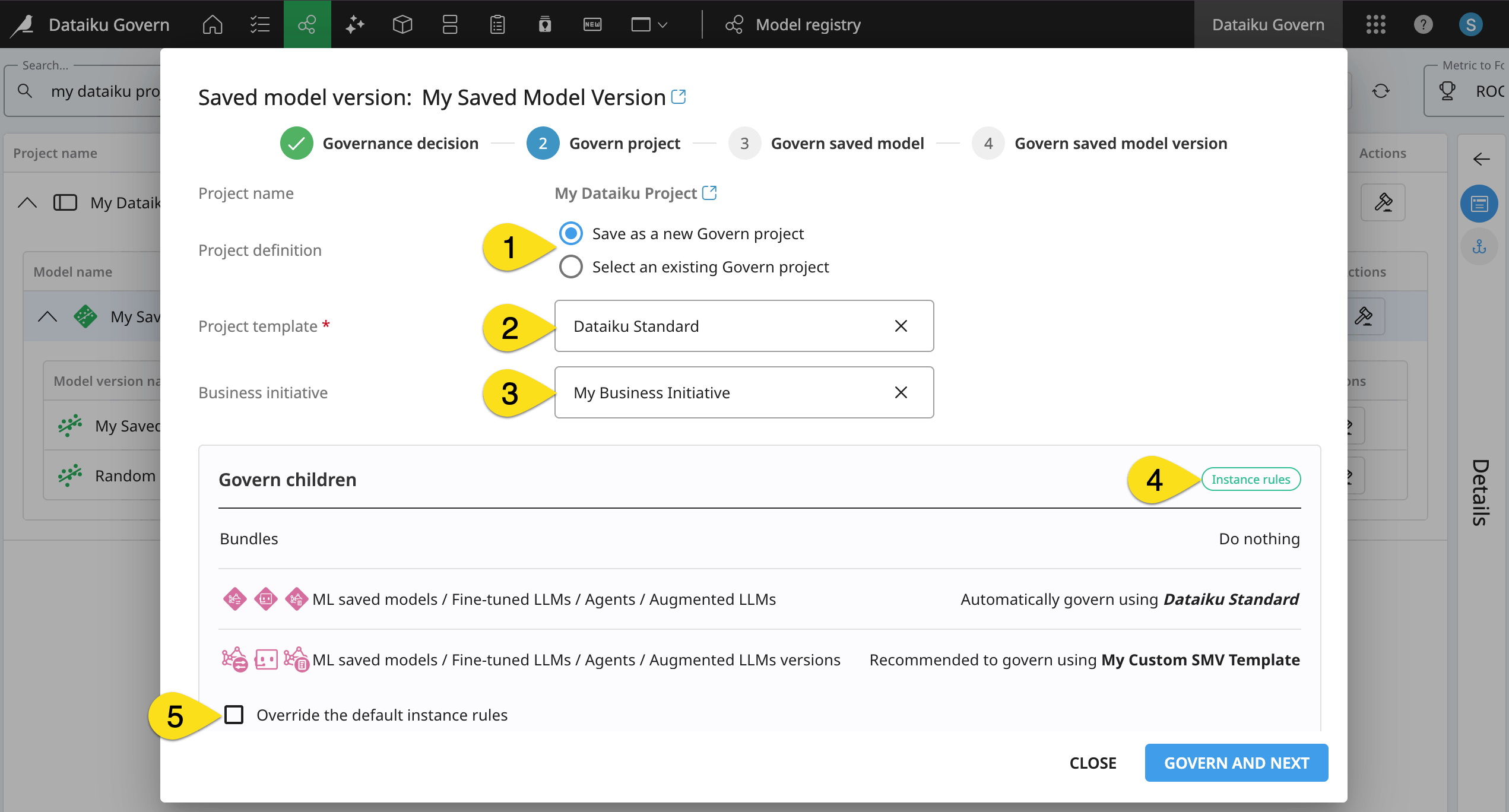Choose Select an existing Govern project
This screenshot has height=812, width=1509.
click(x=570, y=267)
